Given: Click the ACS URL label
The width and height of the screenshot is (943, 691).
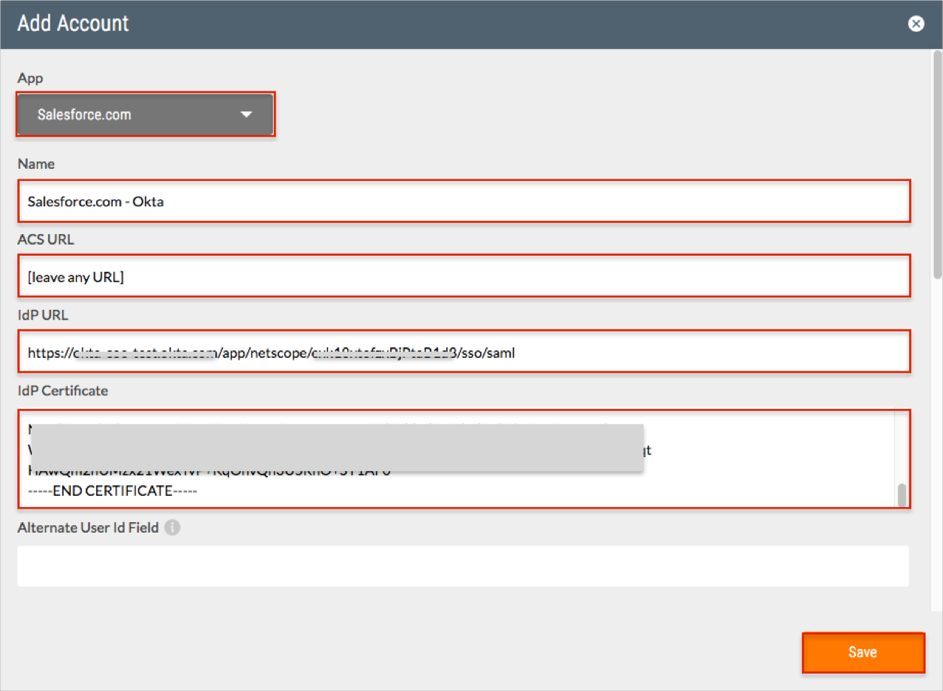Looking at the screenshot, I should click(46, 239).
